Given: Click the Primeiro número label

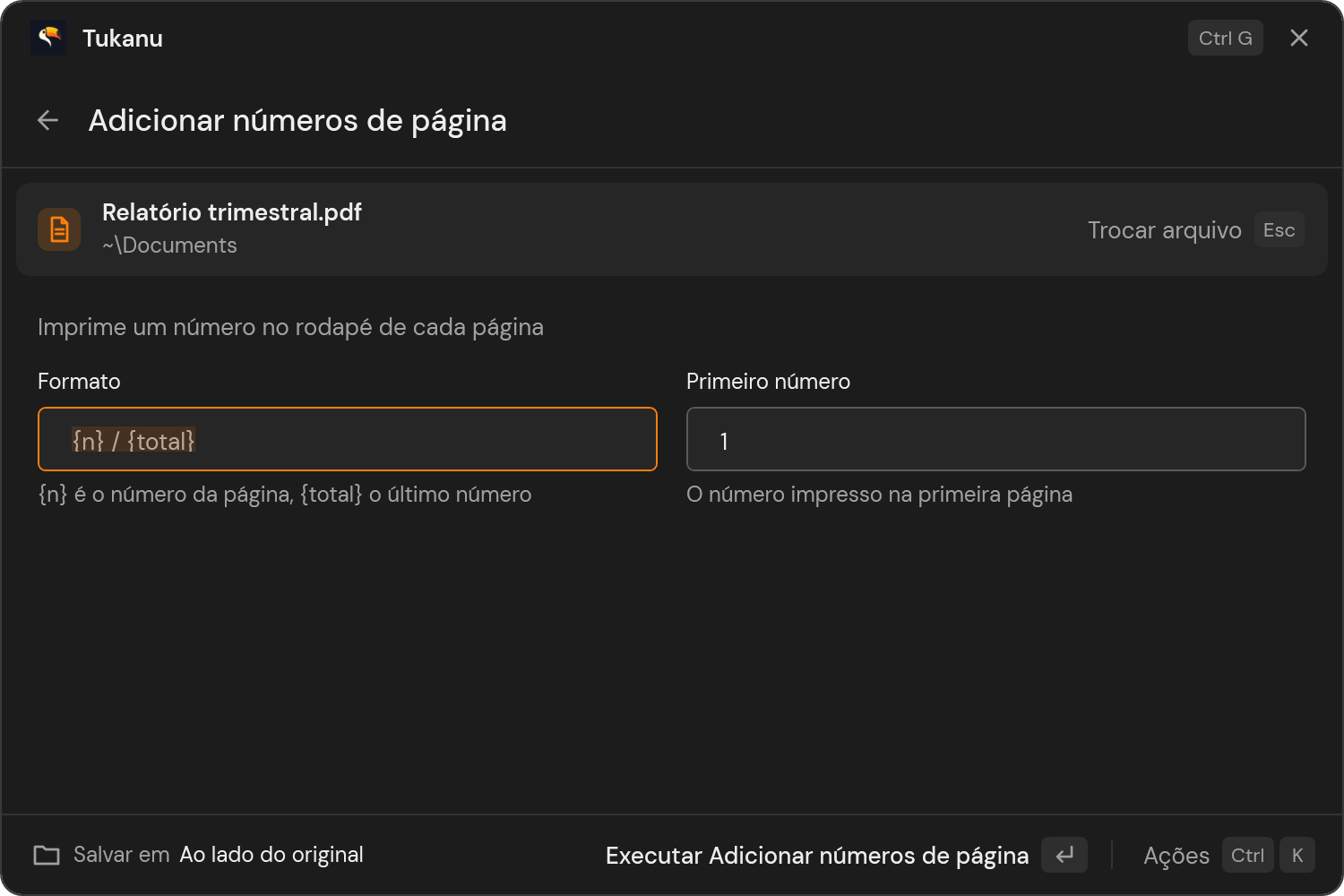Looking at the screenshot, I should point(768,381).
